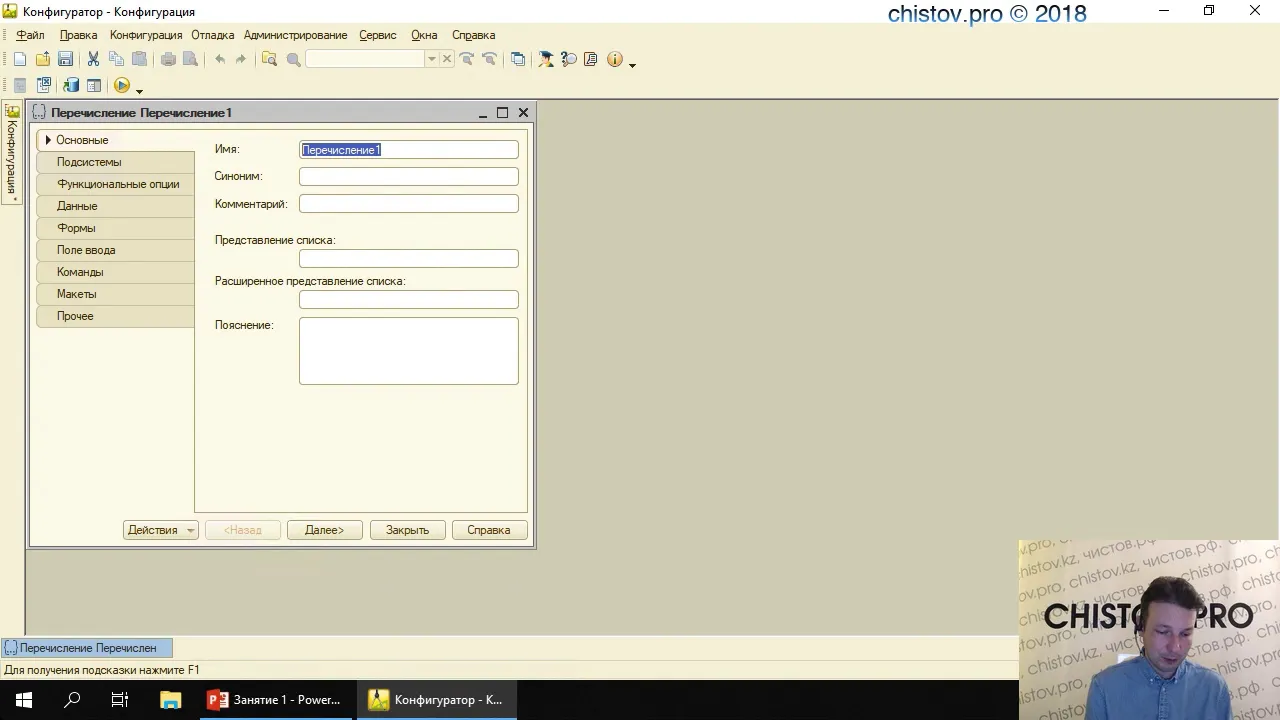This screenshot has height=720, width=1280.
Task: Open the Действия dropdown button
Action: tap(161, 530)
